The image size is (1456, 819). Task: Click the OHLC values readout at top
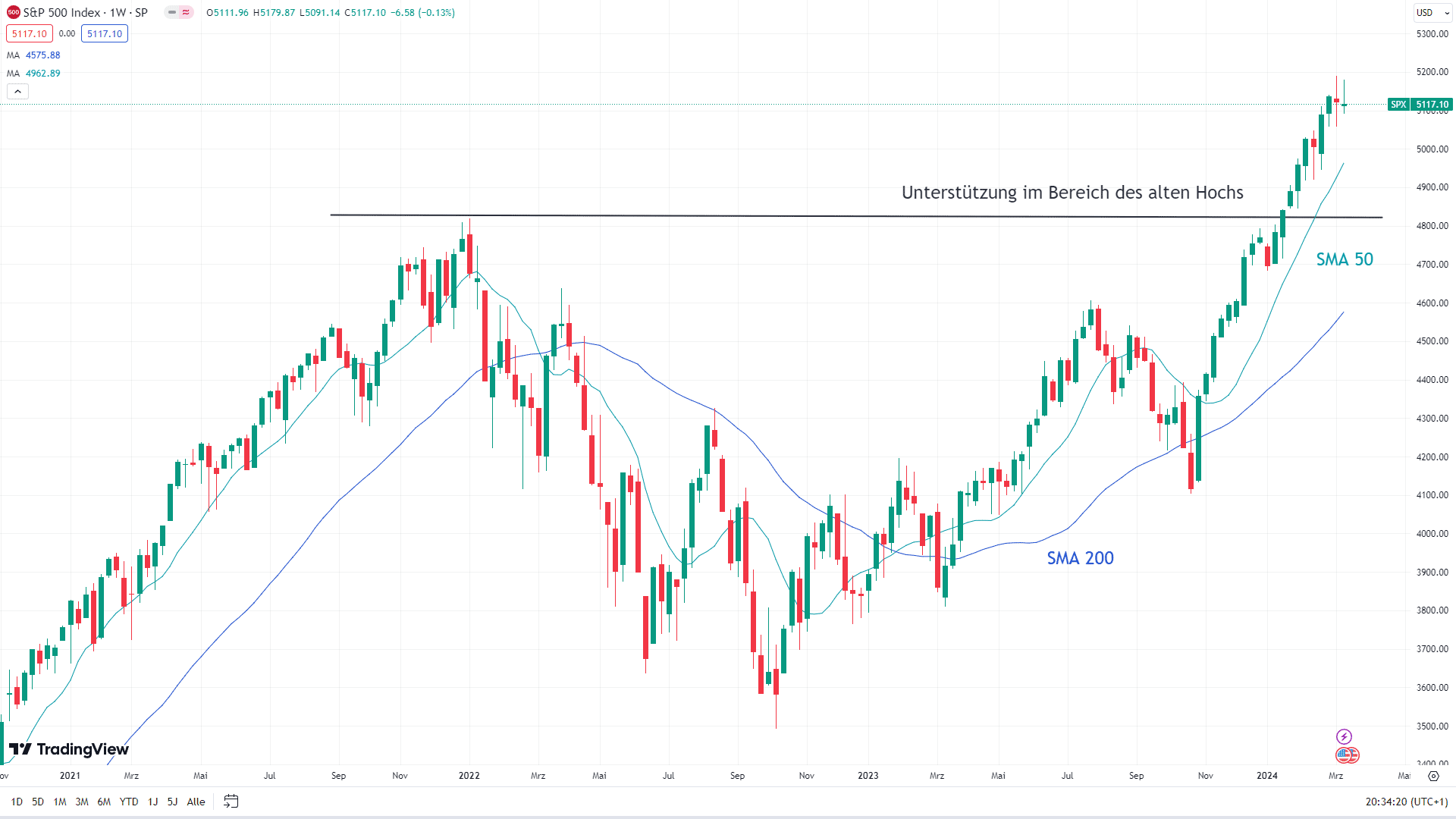click(x=331, y=13)
